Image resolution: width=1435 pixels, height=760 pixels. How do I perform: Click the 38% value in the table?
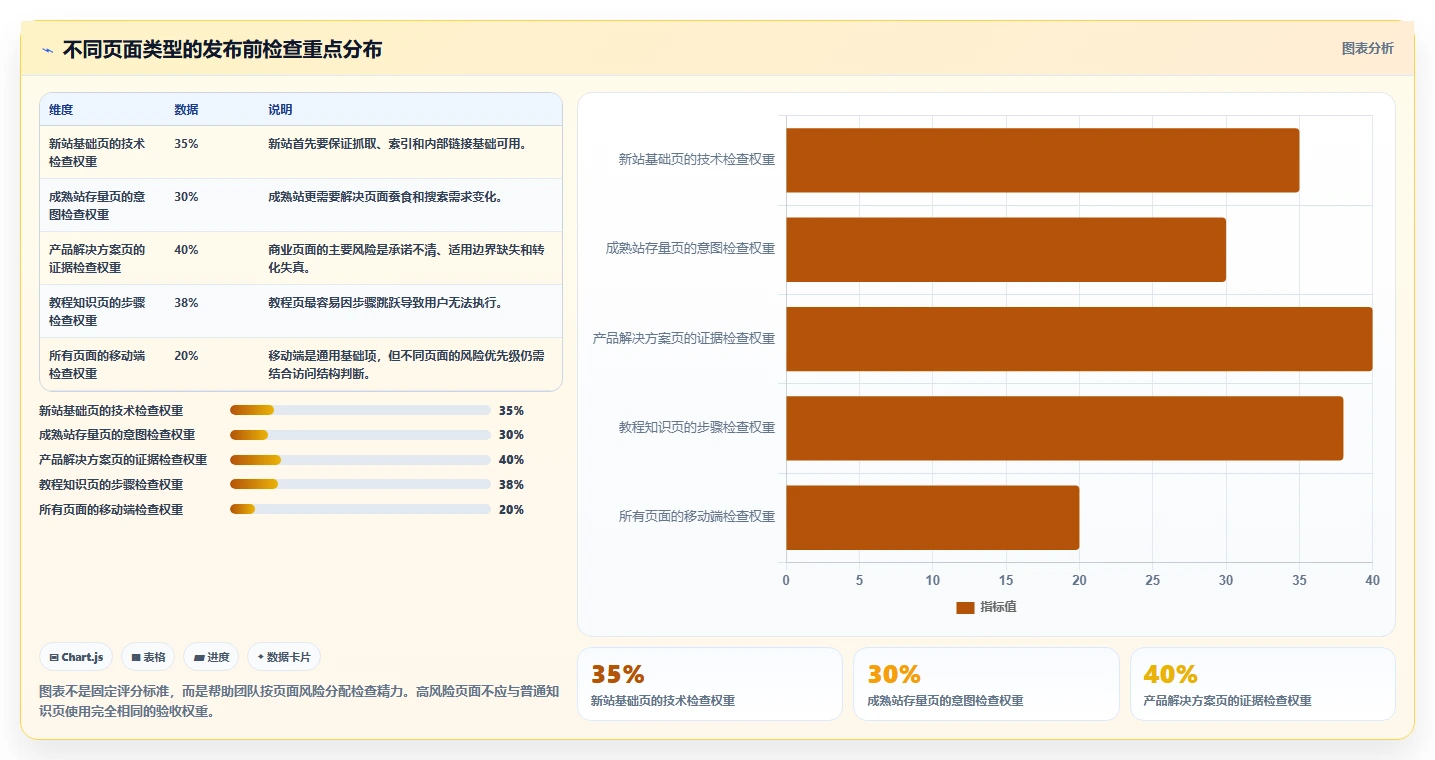[x=186, y=302]
